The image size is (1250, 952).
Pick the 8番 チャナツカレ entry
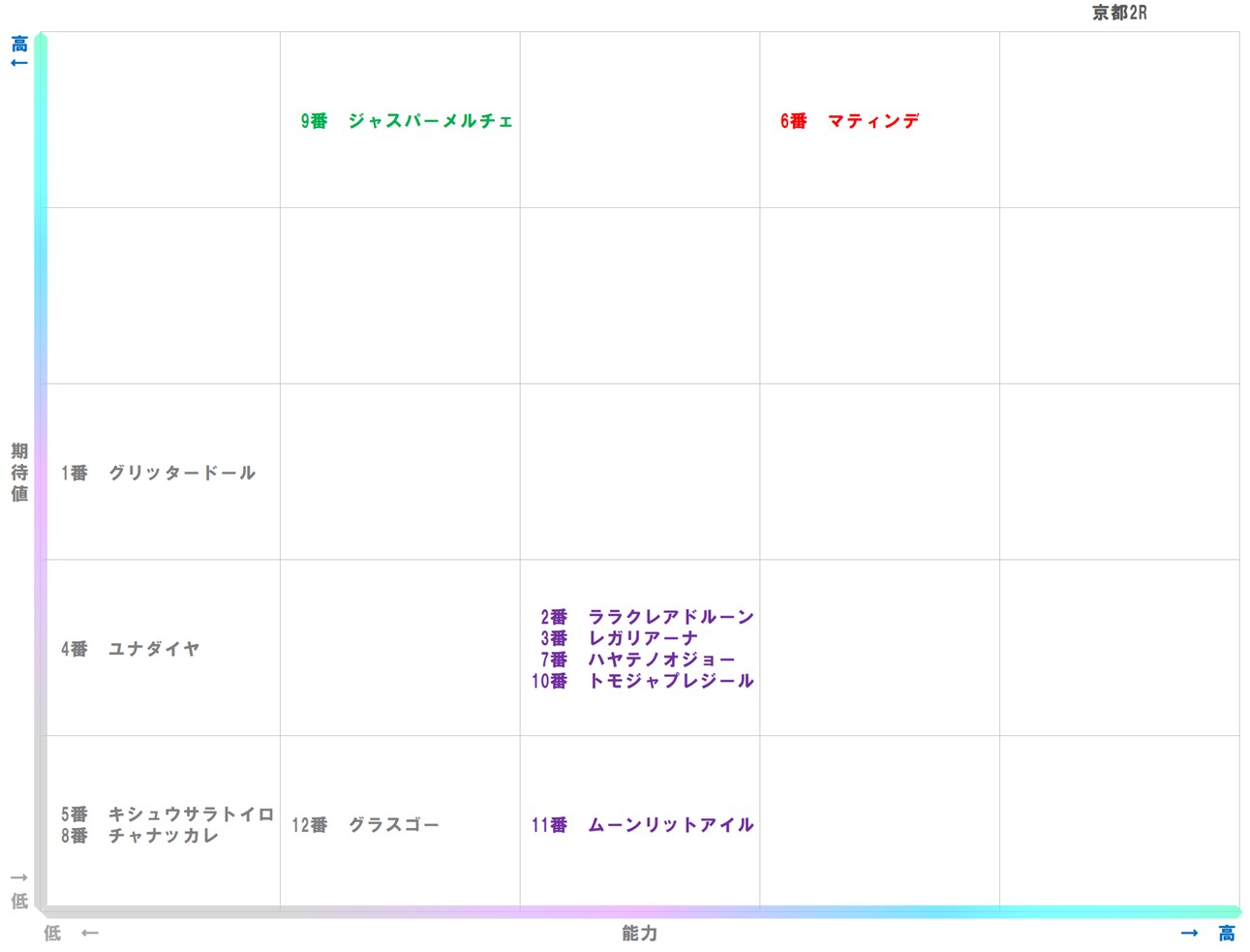(x=140, y=836)
